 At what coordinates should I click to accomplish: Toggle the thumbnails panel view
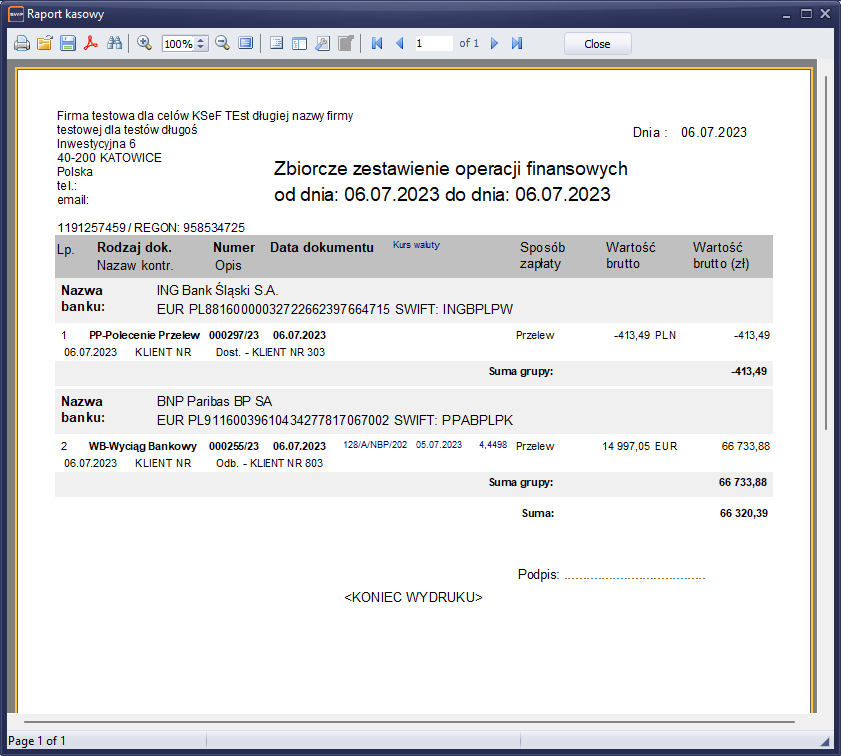299,44
